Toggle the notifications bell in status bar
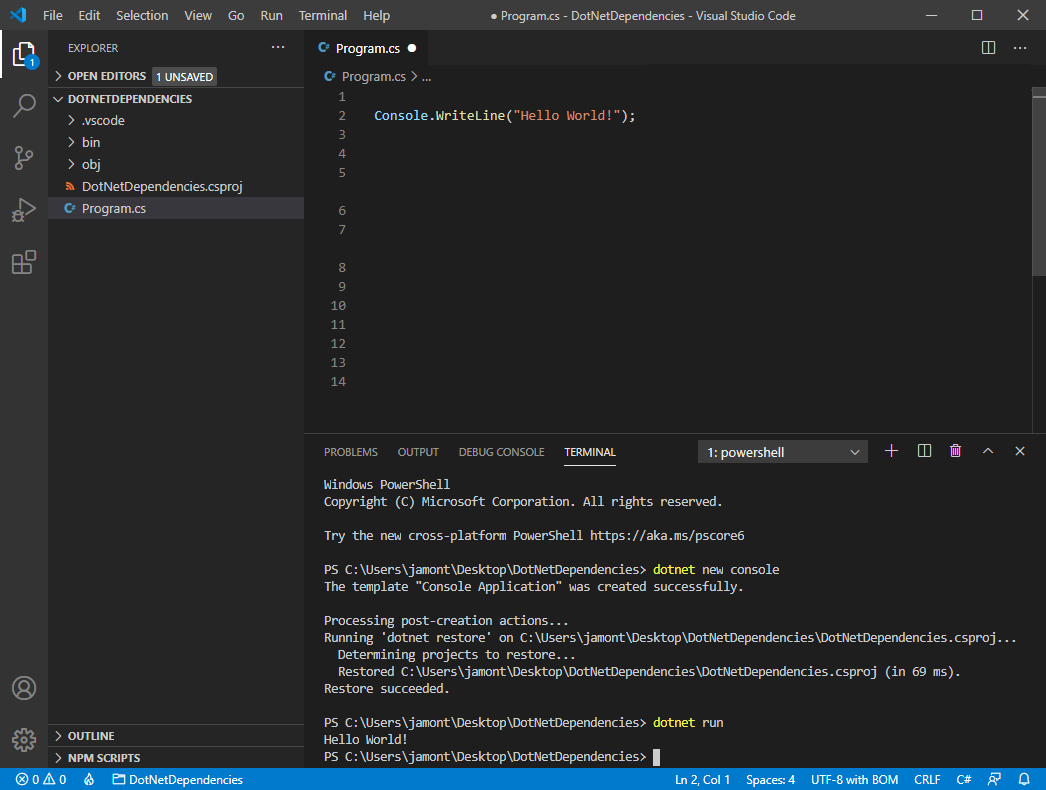Image resolution: width=1046 pixels, height=790 pixels. tap(1023, 779)
